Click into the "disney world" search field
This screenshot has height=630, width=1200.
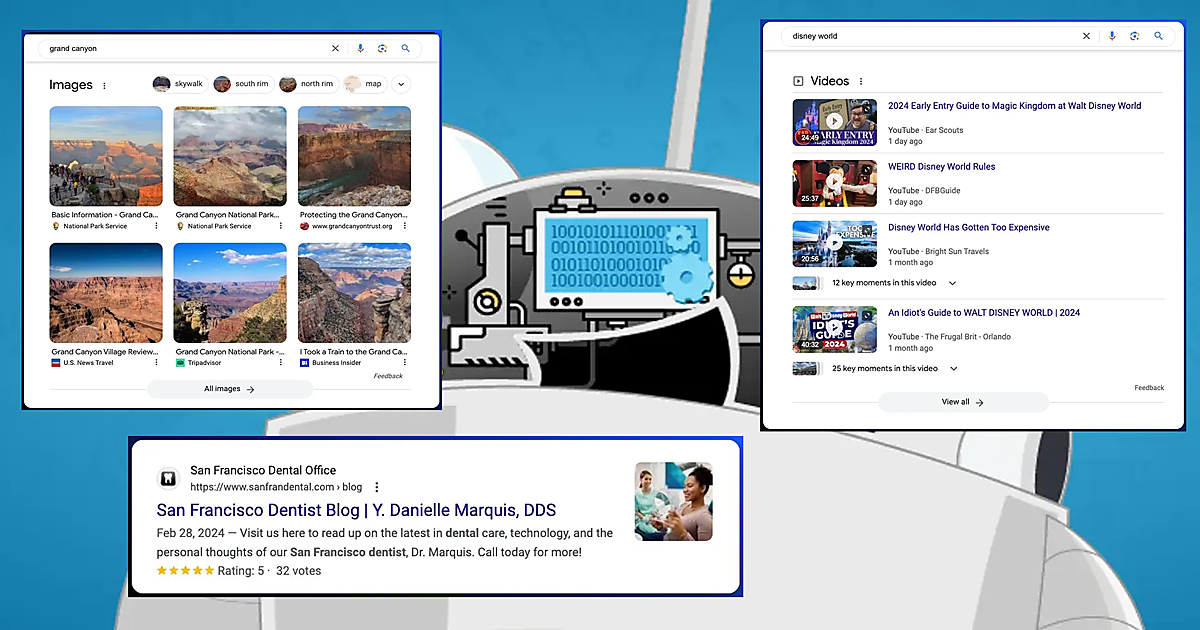pyautogui.click(x=930, y=36)
